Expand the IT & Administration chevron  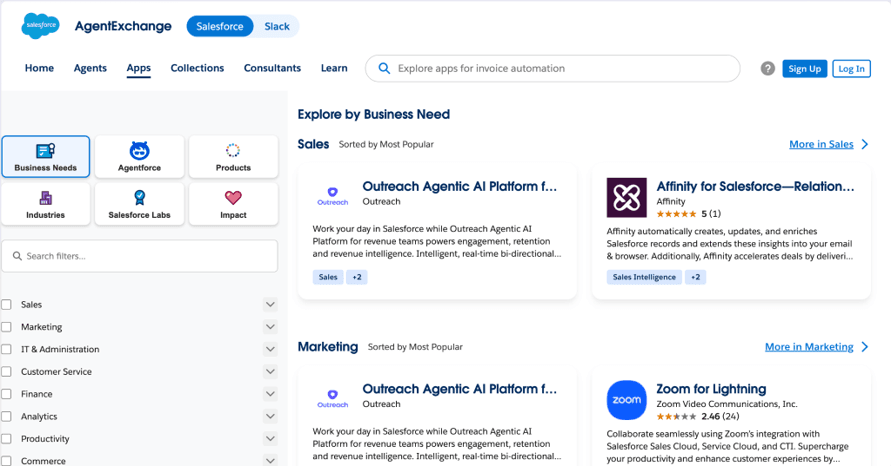[270, 349]
